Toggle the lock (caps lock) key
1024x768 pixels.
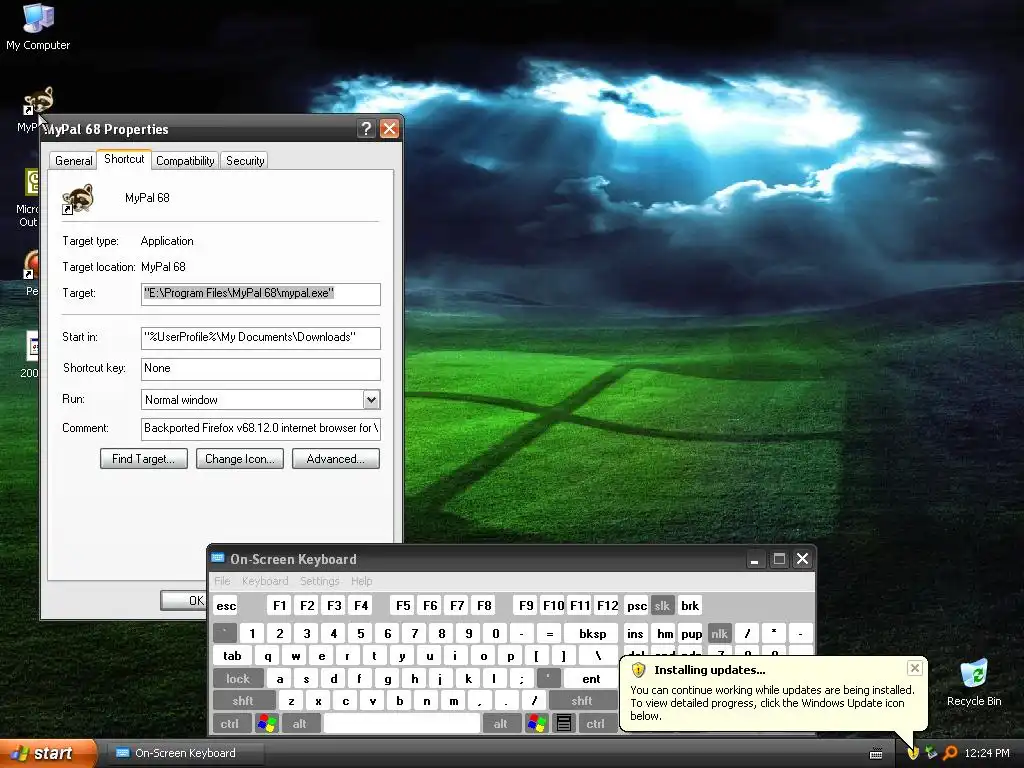point(238,679)
